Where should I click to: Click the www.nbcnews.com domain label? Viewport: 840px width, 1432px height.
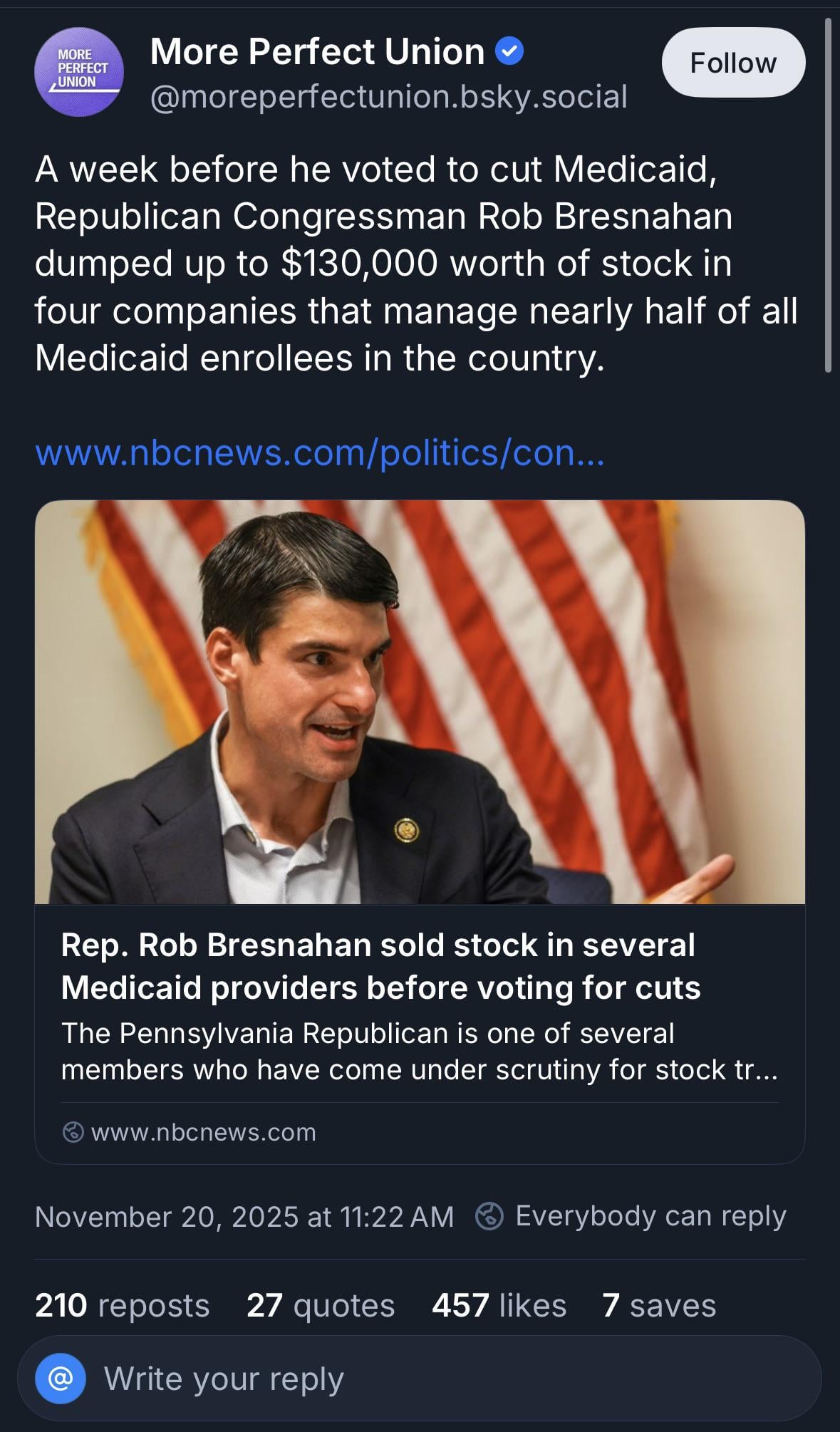(203, 1132)
